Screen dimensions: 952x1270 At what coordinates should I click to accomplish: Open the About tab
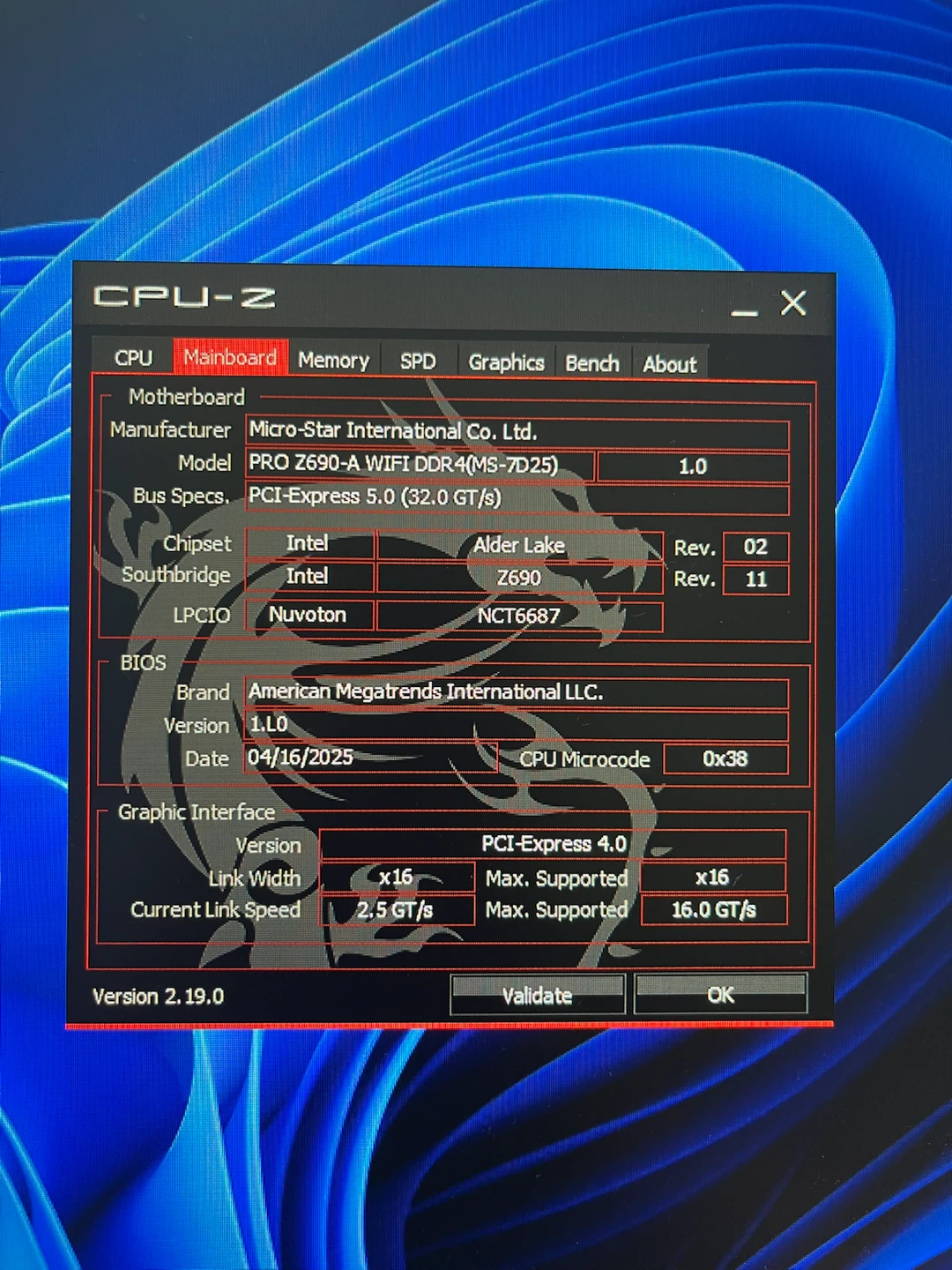click(x=670, y=364)
